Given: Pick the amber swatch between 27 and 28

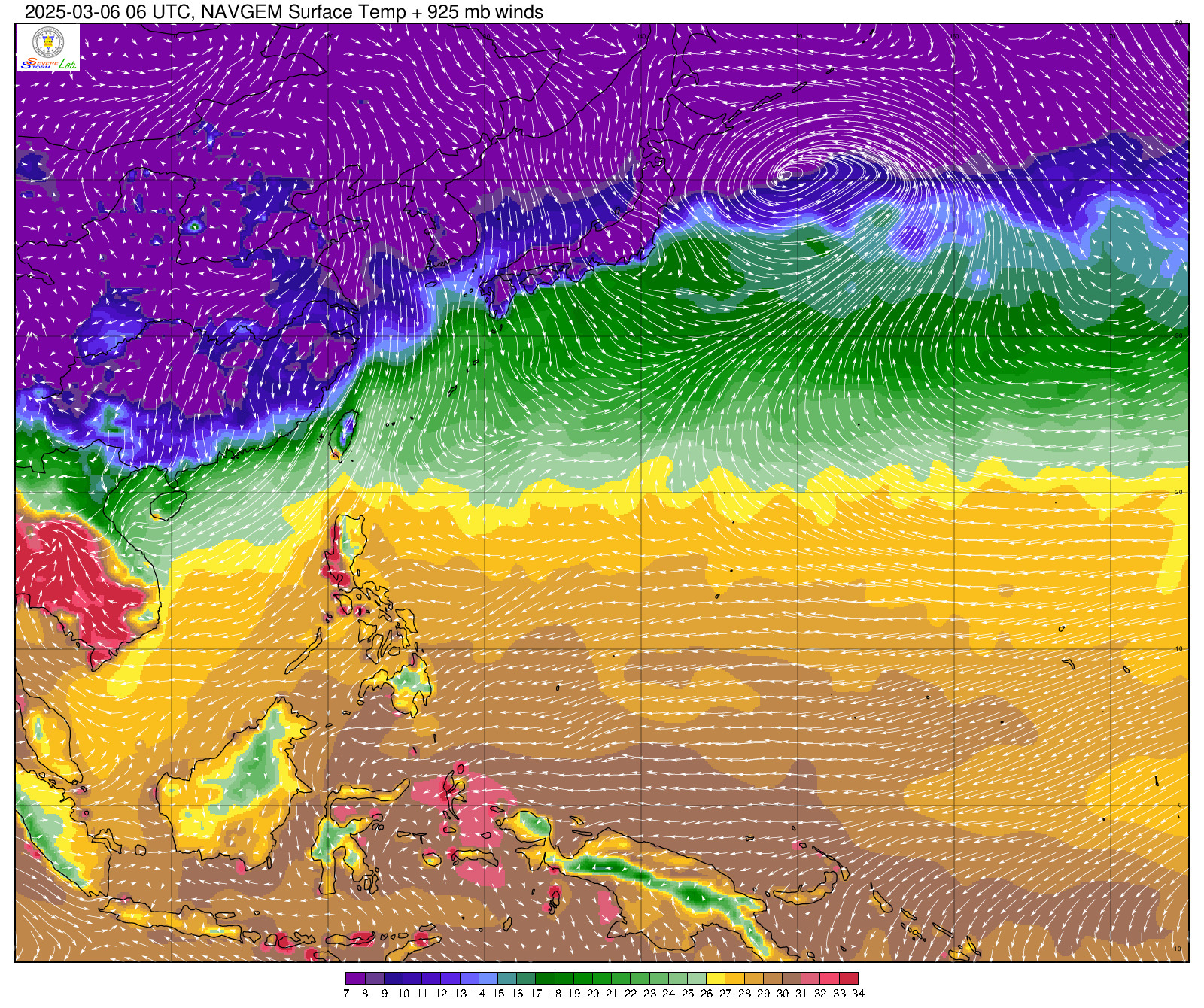Looking at the screenshot, I should pyautogui.click(x=734, y=979).
